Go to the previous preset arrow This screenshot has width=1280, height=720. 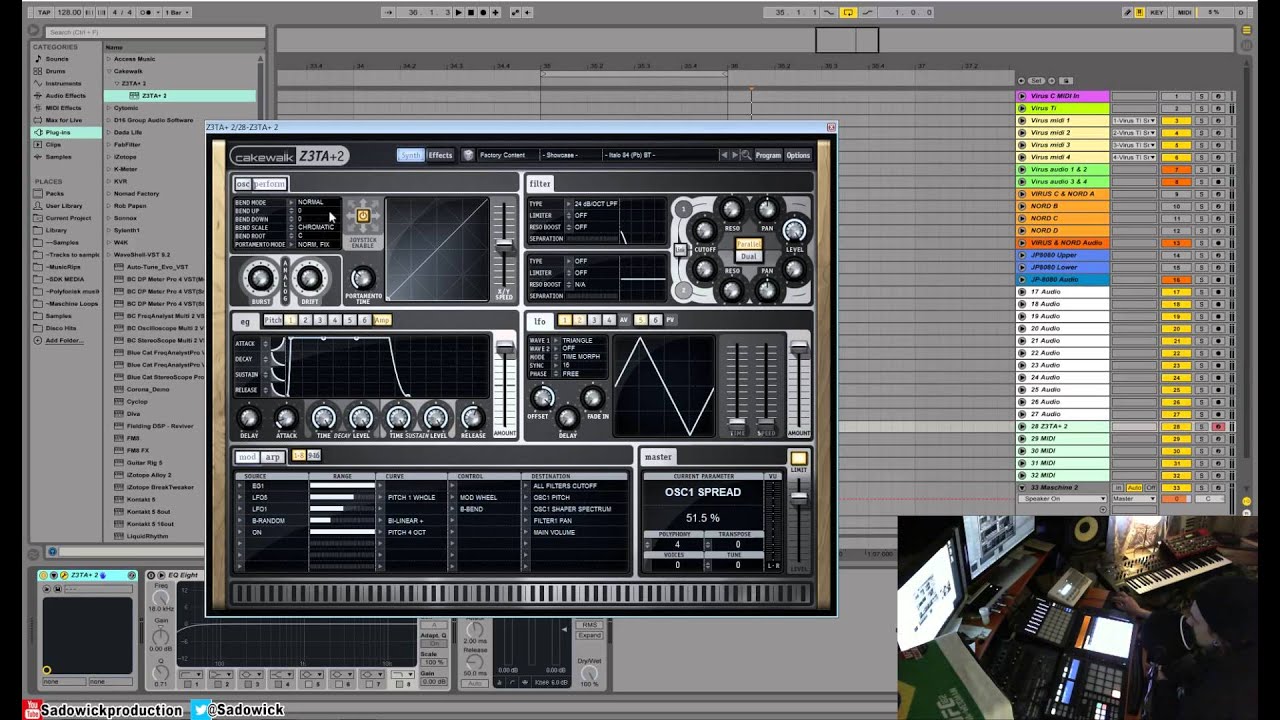(724, 155)
